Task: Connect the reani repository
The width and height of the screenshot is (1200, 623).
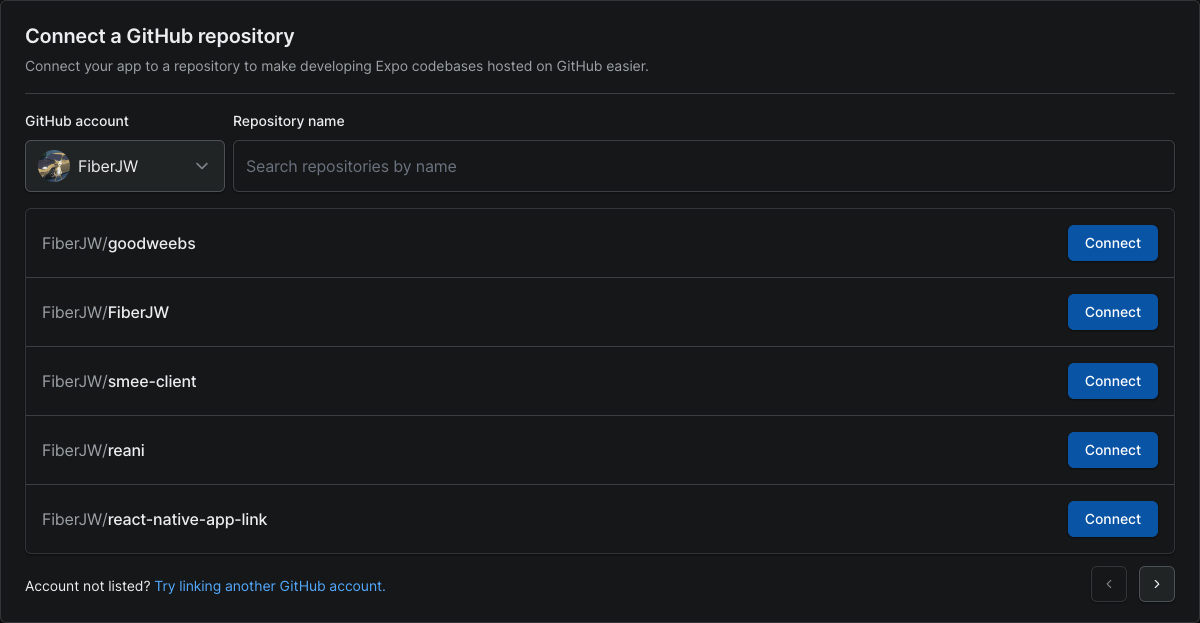Action: 1112,450
